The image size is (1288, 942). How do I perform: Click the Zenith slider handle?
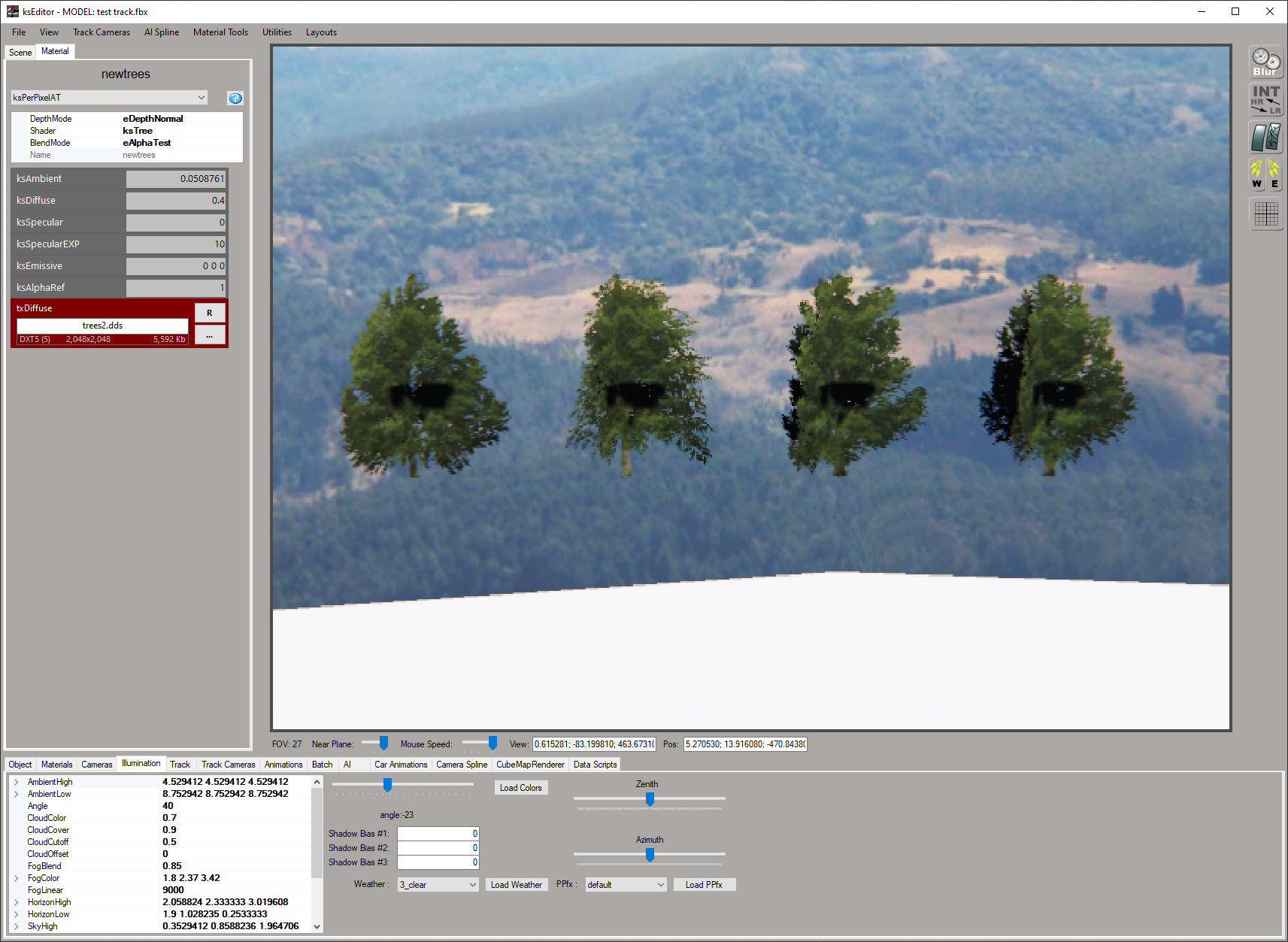tap(650, 799)
